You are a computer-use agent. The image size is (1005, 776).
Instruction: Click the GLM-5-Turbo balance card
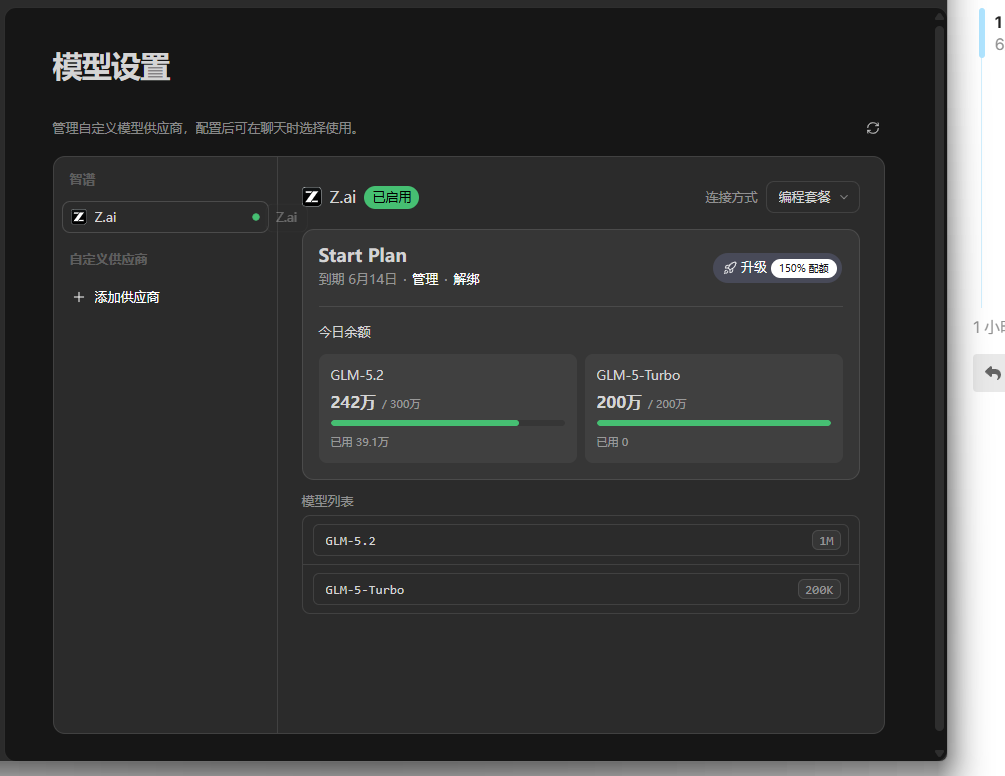[713, 408]
